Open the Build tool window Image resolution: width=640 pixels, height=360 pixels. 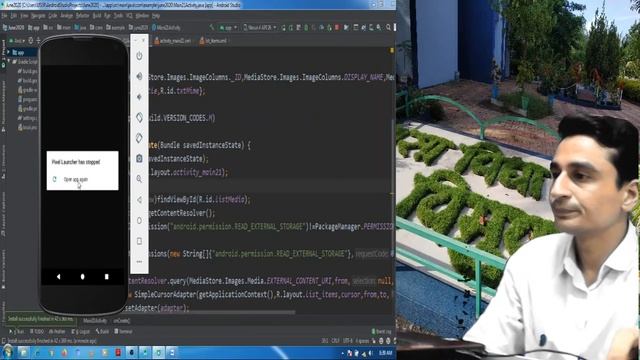tap(102, 332)
